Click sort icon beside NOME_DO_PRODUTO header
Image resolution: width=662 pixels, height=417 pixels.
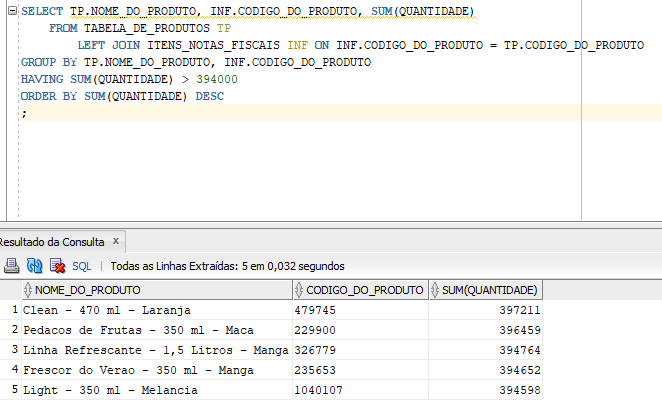point(27,290)
